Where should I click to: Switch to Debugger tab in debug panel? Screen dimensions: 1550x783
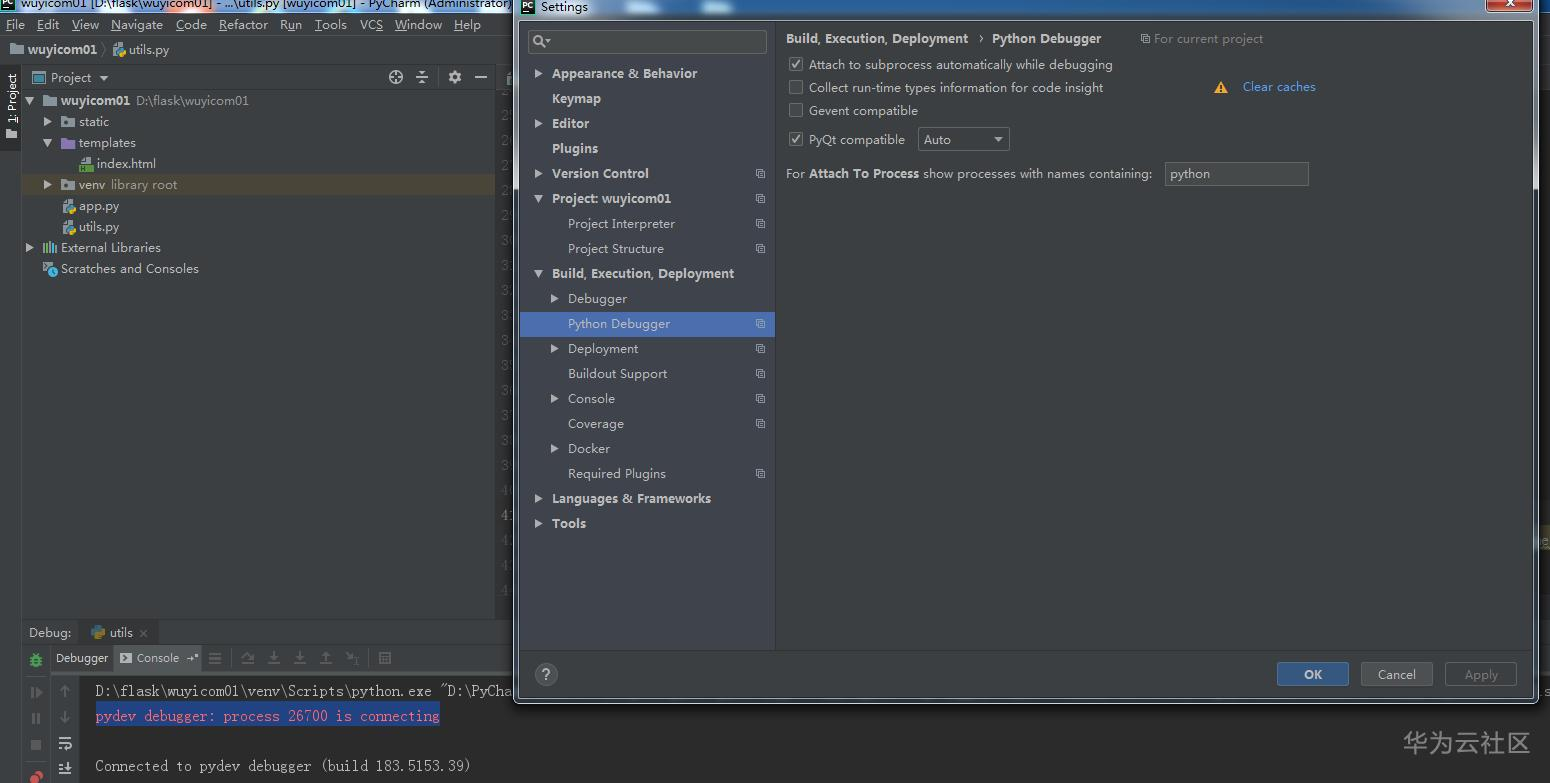(x=82, y=658)
